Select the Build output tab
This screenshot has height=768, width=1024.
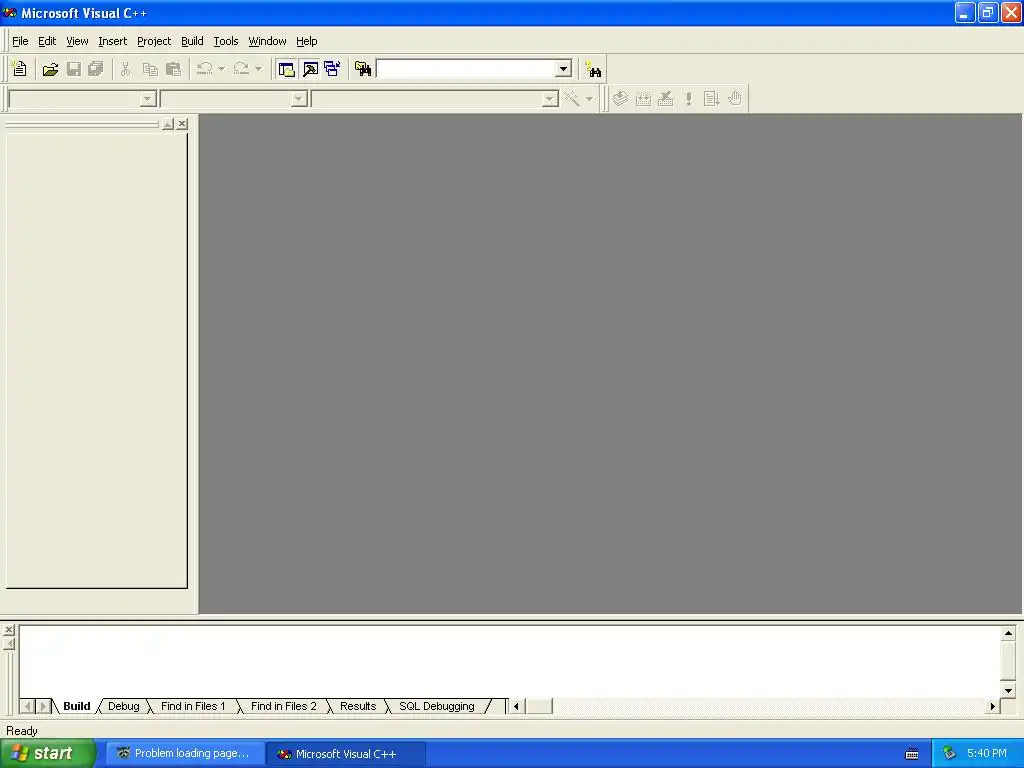76,706
